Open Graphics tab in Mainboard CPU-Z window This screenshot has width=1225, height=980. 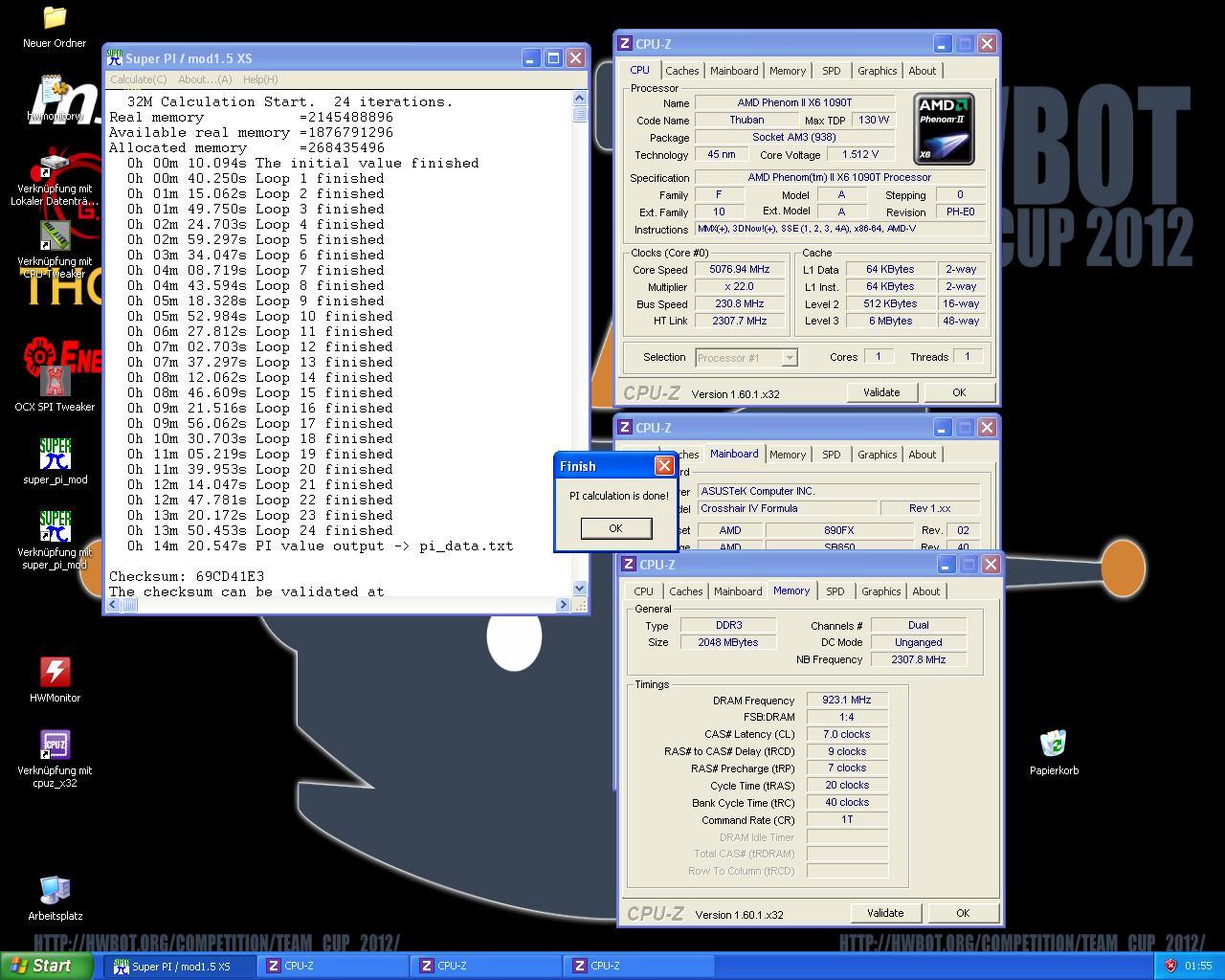(878, 455)
